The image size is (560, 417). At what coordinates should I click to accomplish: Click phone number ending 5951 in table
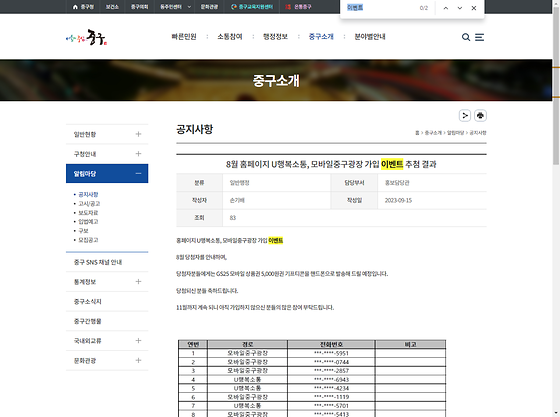tap(331, 353)
